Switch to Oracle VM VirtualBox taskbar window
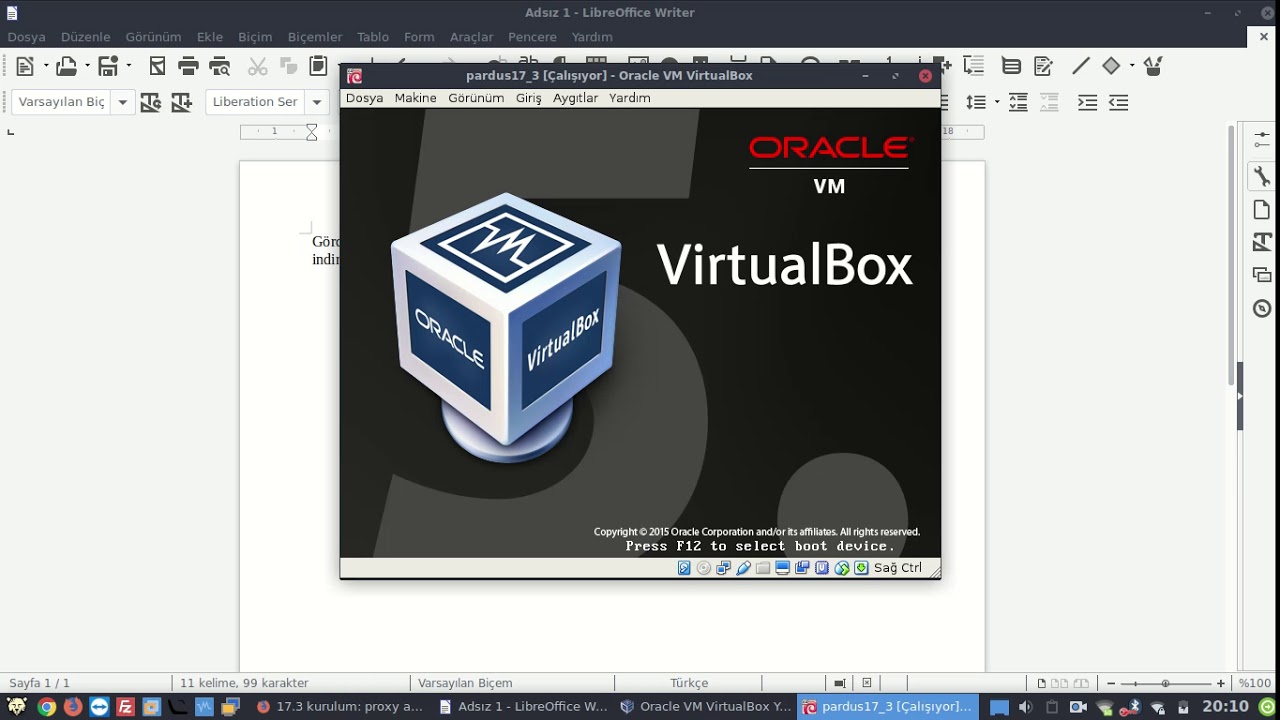 point(706,706)
